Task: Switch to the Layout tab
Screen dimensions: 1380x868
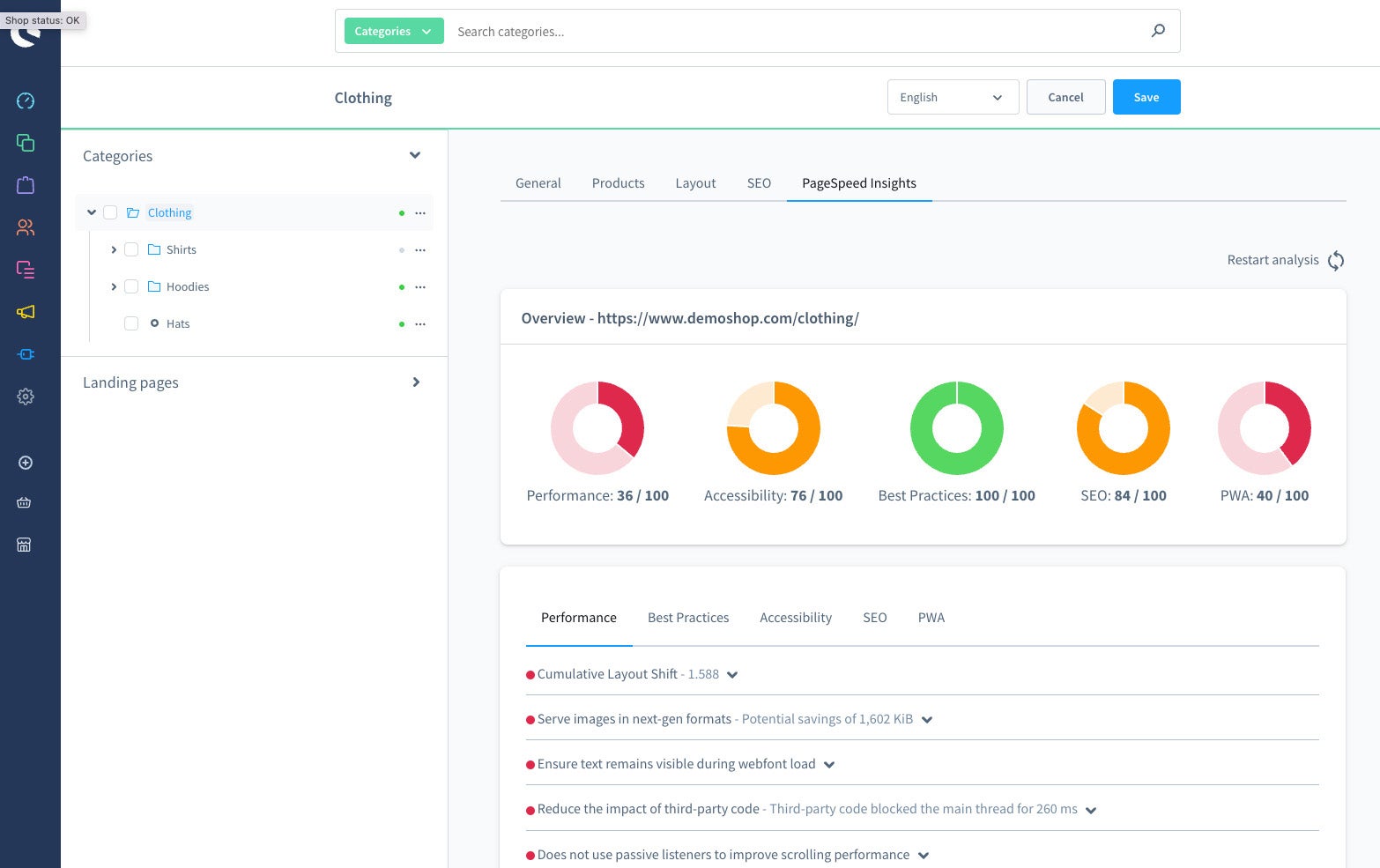Action: click(x=696, y=183)
